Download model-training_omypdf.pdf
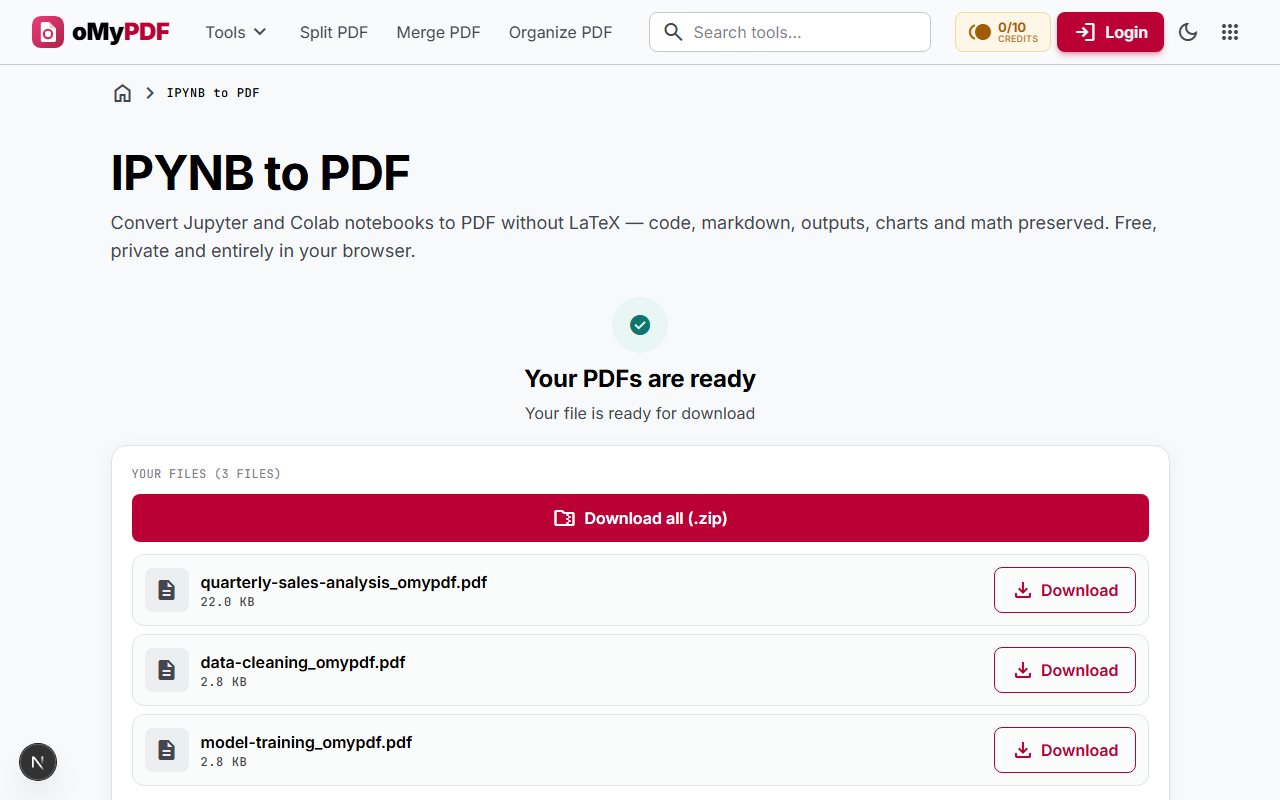The height and width of the screenshot is (800, 1280). 1064,750
